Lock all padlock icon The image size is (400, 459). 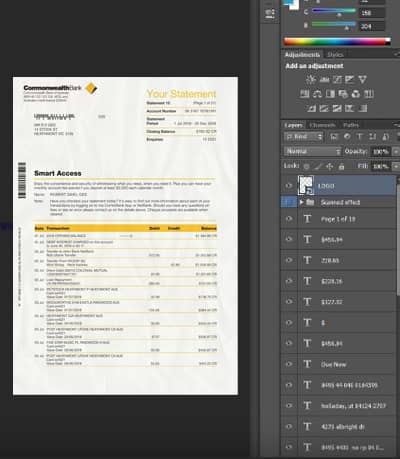(x=341, y=166)
